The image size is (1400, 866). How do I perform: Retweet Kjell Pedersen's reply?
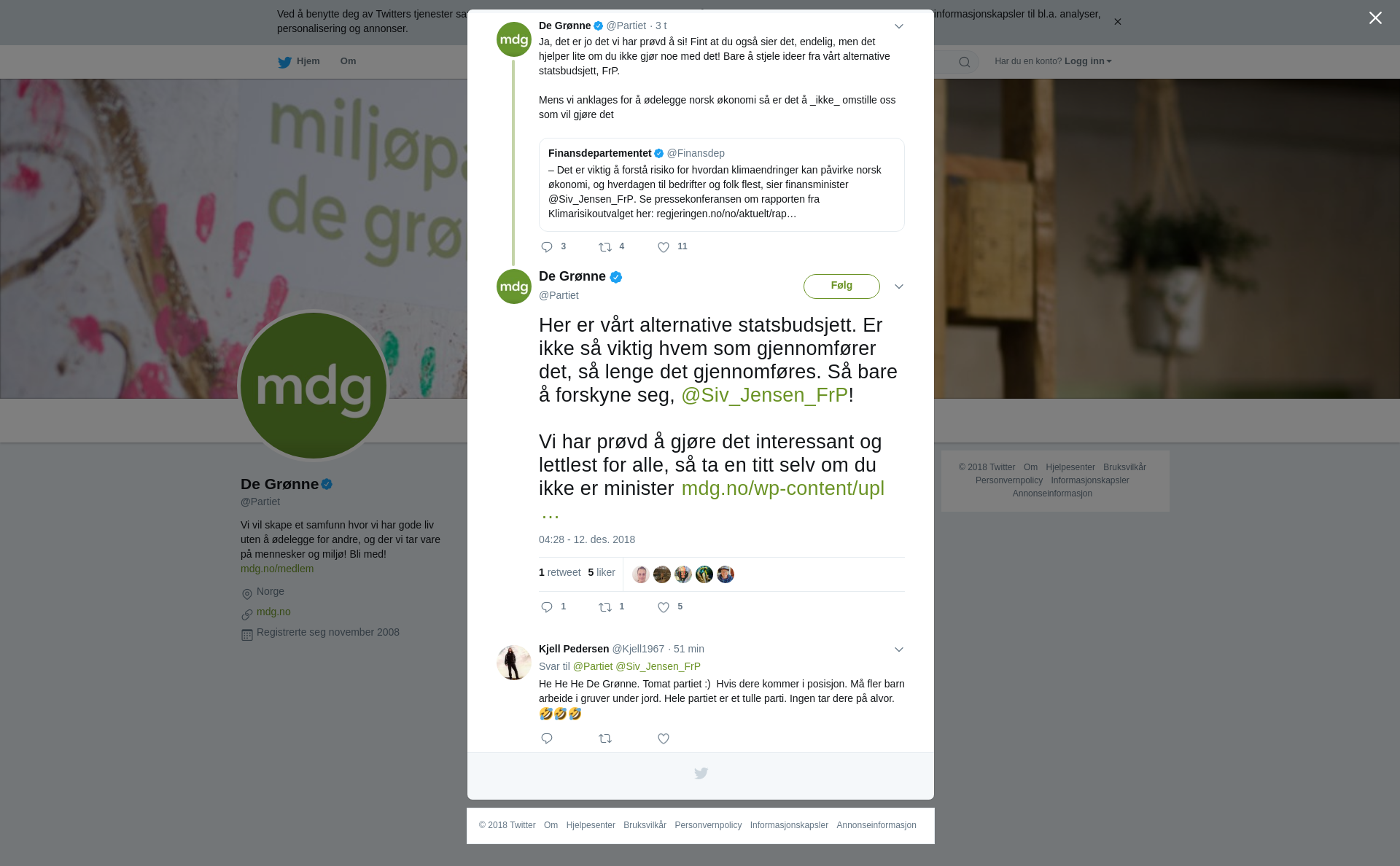[x=605, y=739]
